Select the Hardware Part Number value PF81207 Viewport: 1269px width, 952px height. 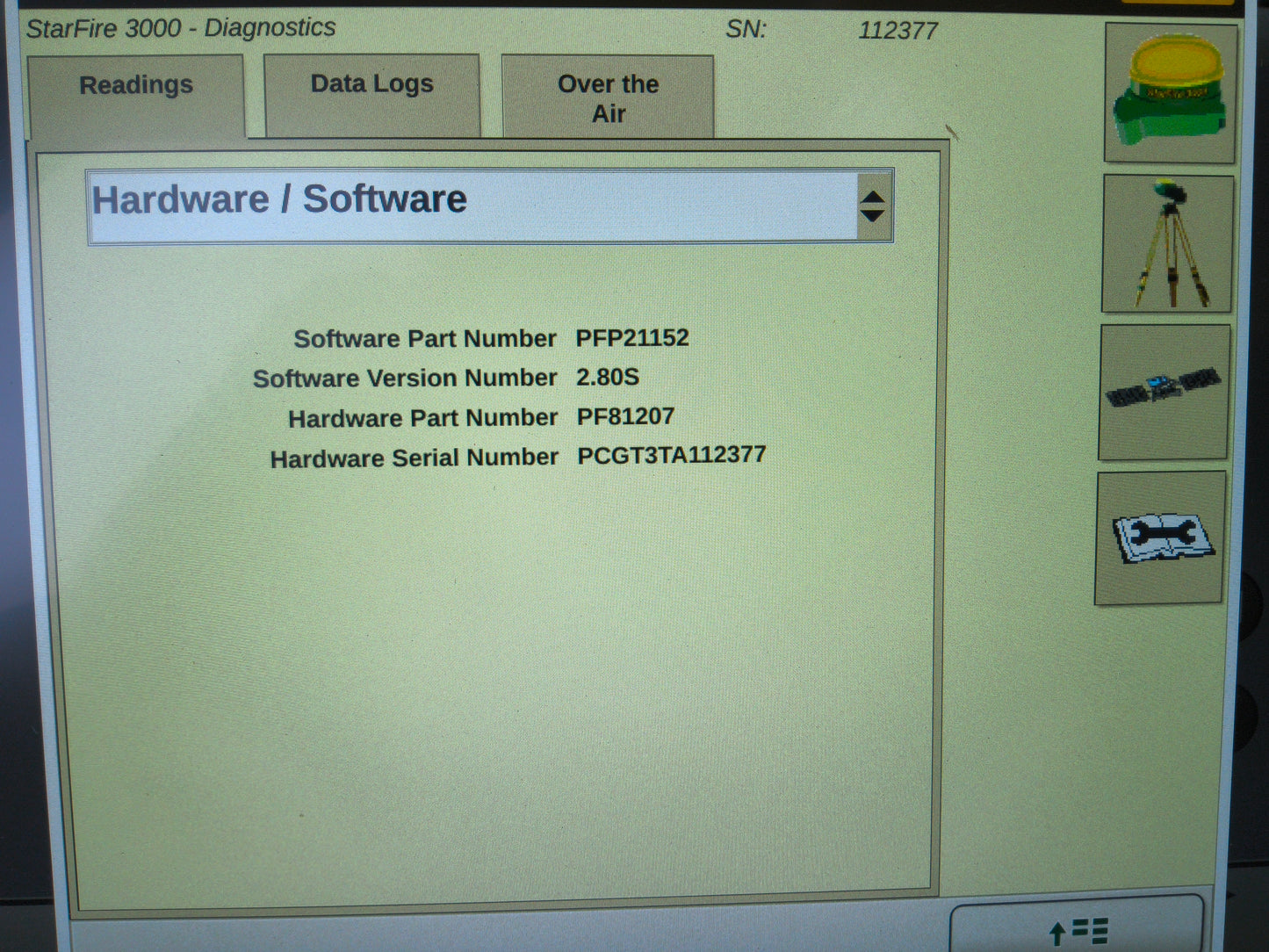pyautogui.click(x=625, y=416)
